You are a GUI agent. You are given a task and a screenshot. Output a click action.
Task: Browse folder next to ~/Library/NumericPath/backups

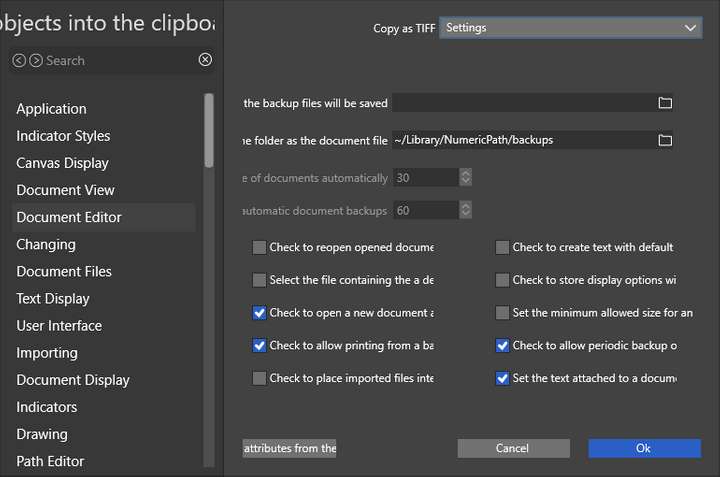pos(665,140)
